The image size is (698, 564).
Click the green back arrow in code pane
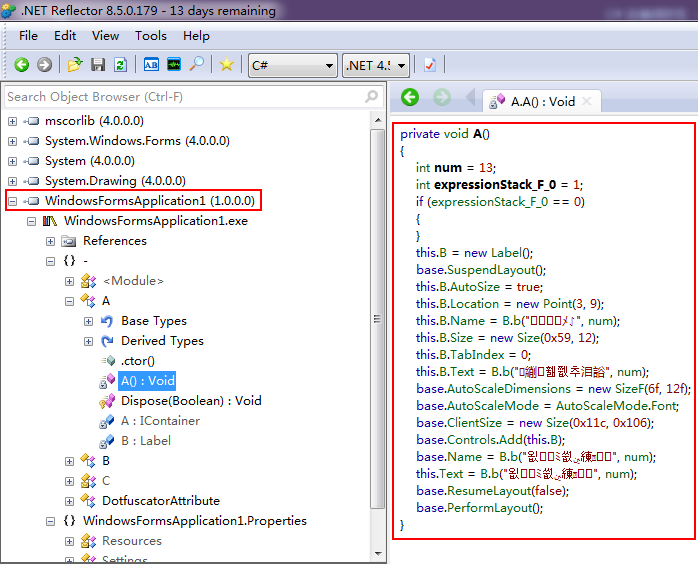click(410, 97)
